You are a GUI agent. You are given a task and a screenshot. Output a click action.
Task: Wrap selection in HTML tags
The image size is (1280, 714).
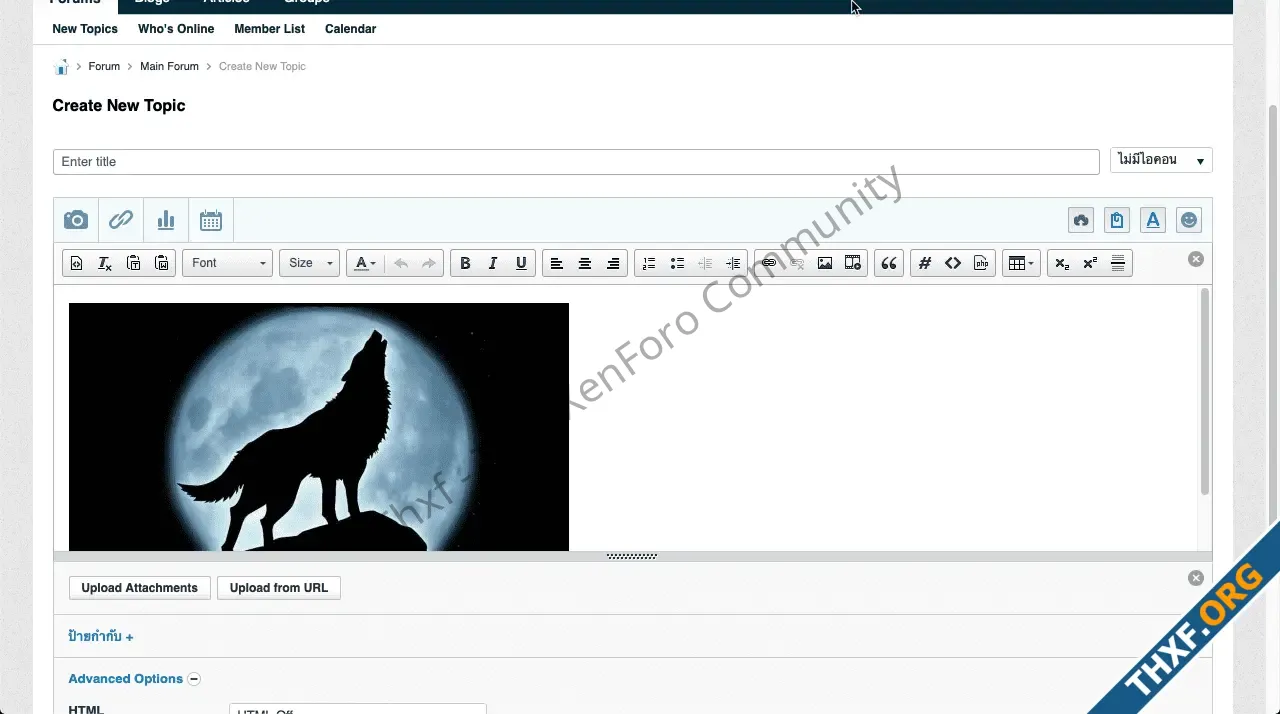point(953,263)
